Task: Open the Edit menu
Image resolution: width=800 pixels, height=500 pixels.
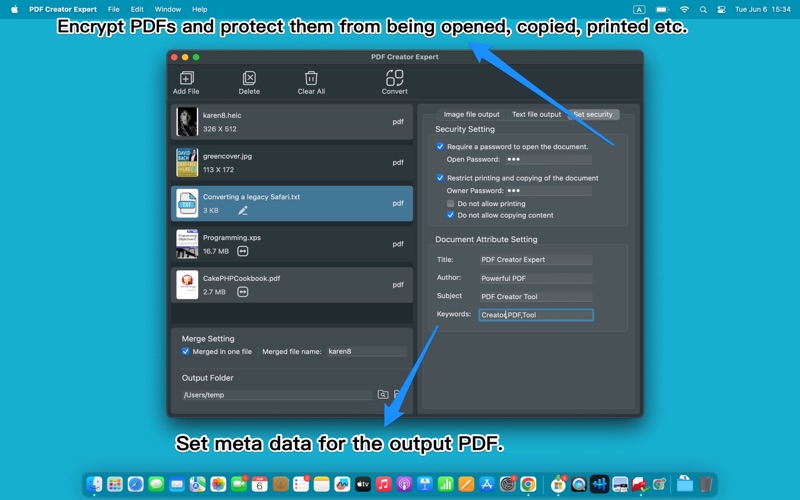Action: (137, 9)
